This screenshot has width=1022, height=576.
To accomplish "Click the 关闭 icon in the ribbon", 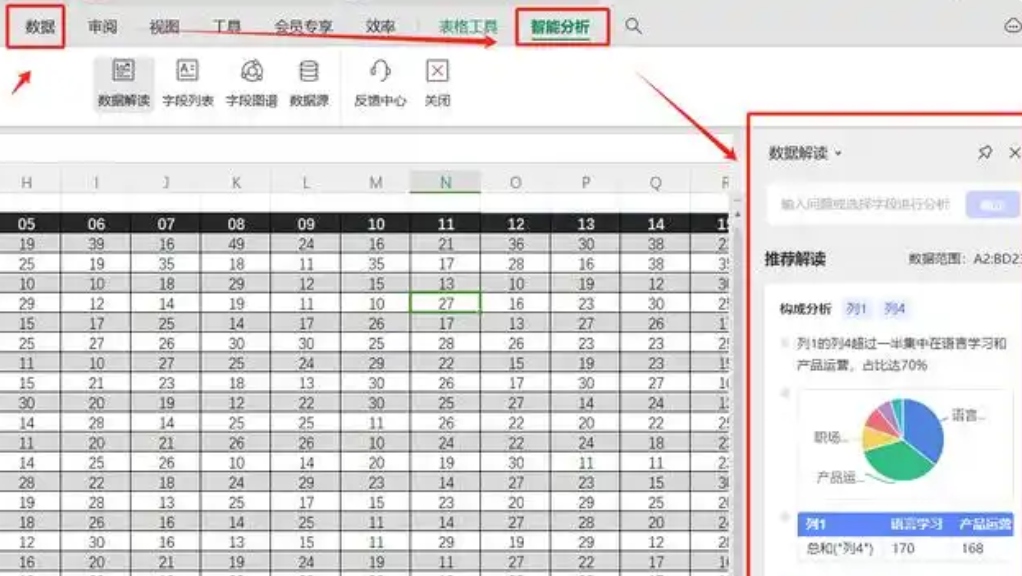I will [x=437, y=82].
